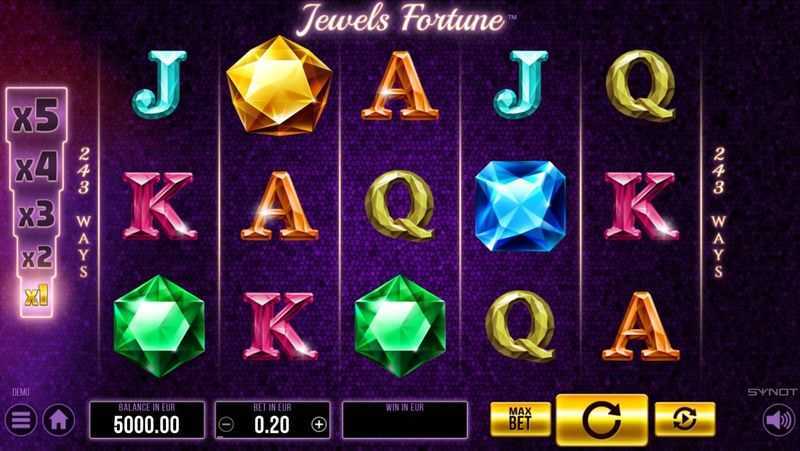This screenshot has width=800, height=451.
Task: Click the green gem in the first reel
Action: pos(159,326)
